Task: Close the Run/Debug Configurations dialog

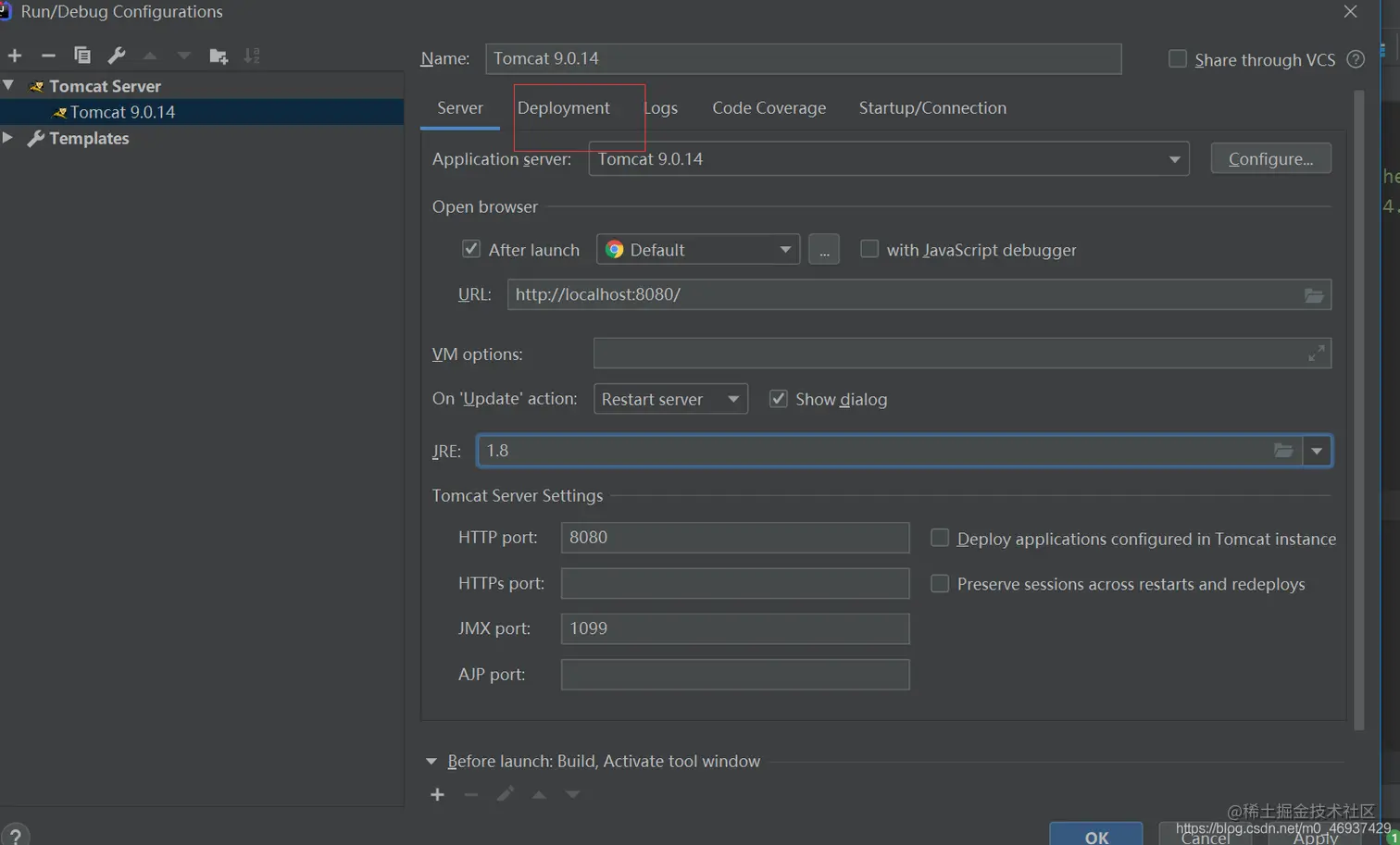Action: pos(1350,11)
